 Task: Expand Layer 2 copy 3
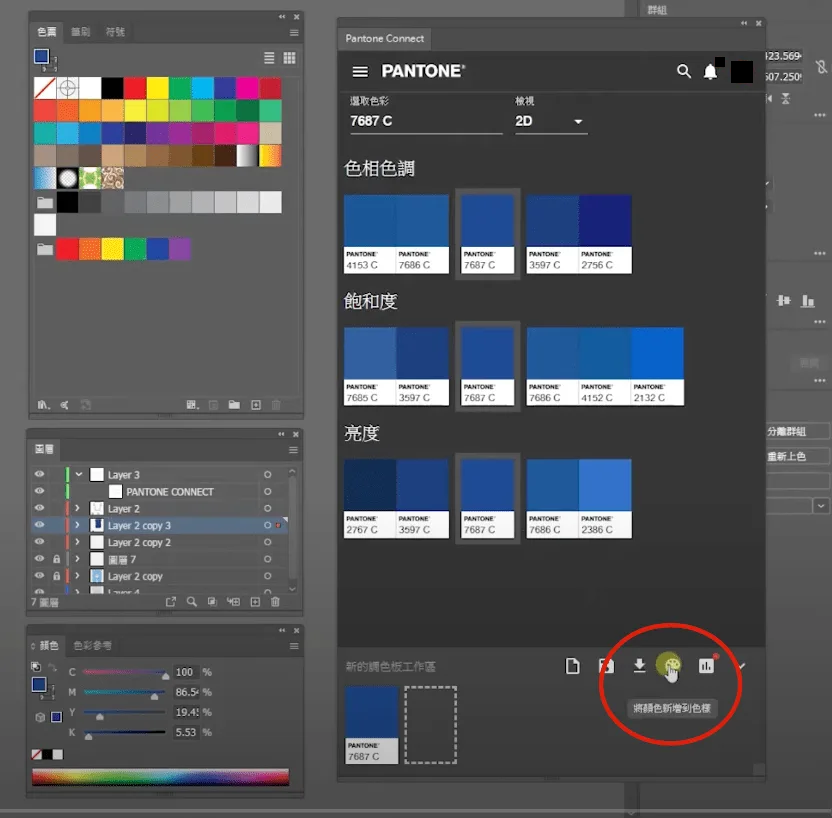click(x=77, y=525)
